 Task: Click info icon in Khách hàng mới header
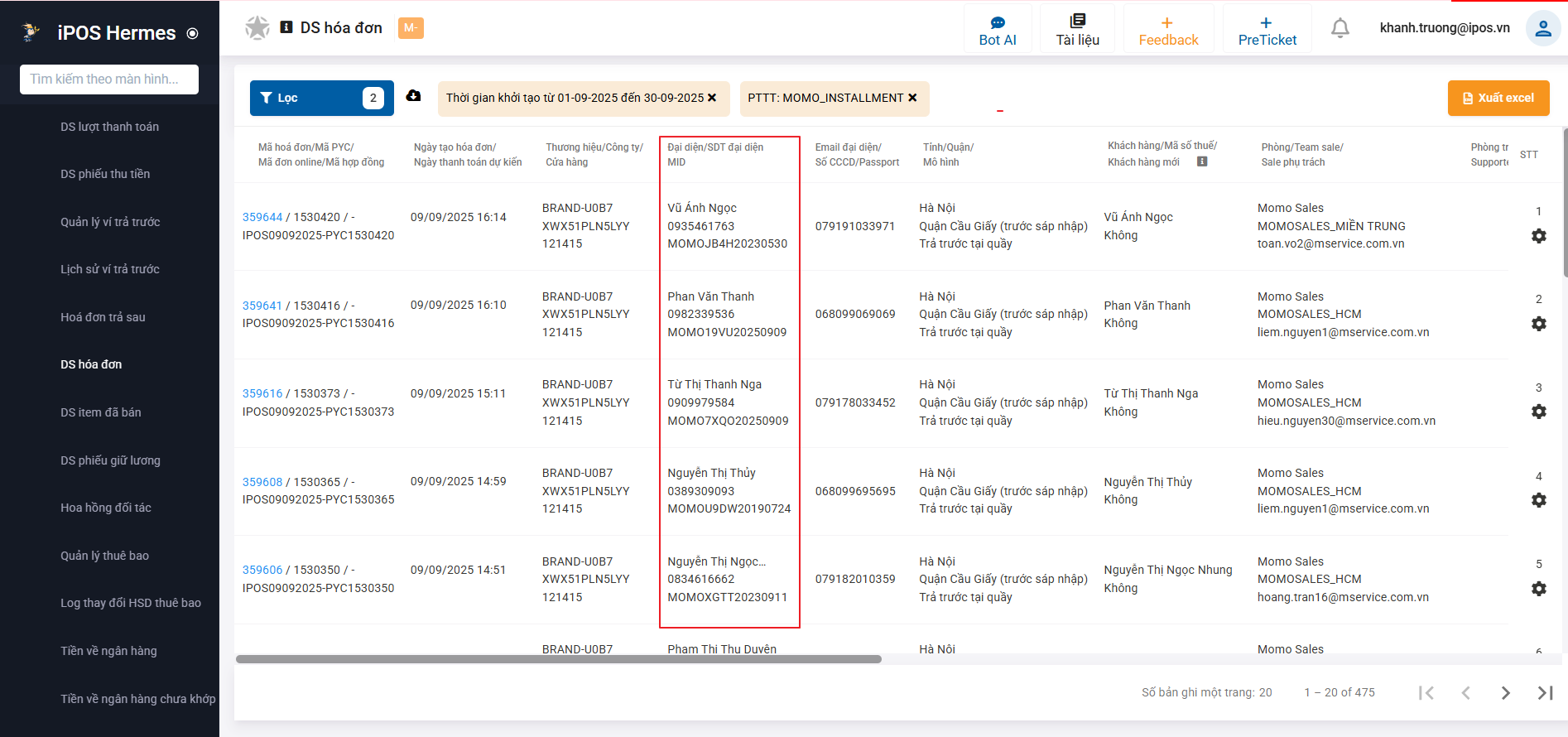[x=1202, y=161]
